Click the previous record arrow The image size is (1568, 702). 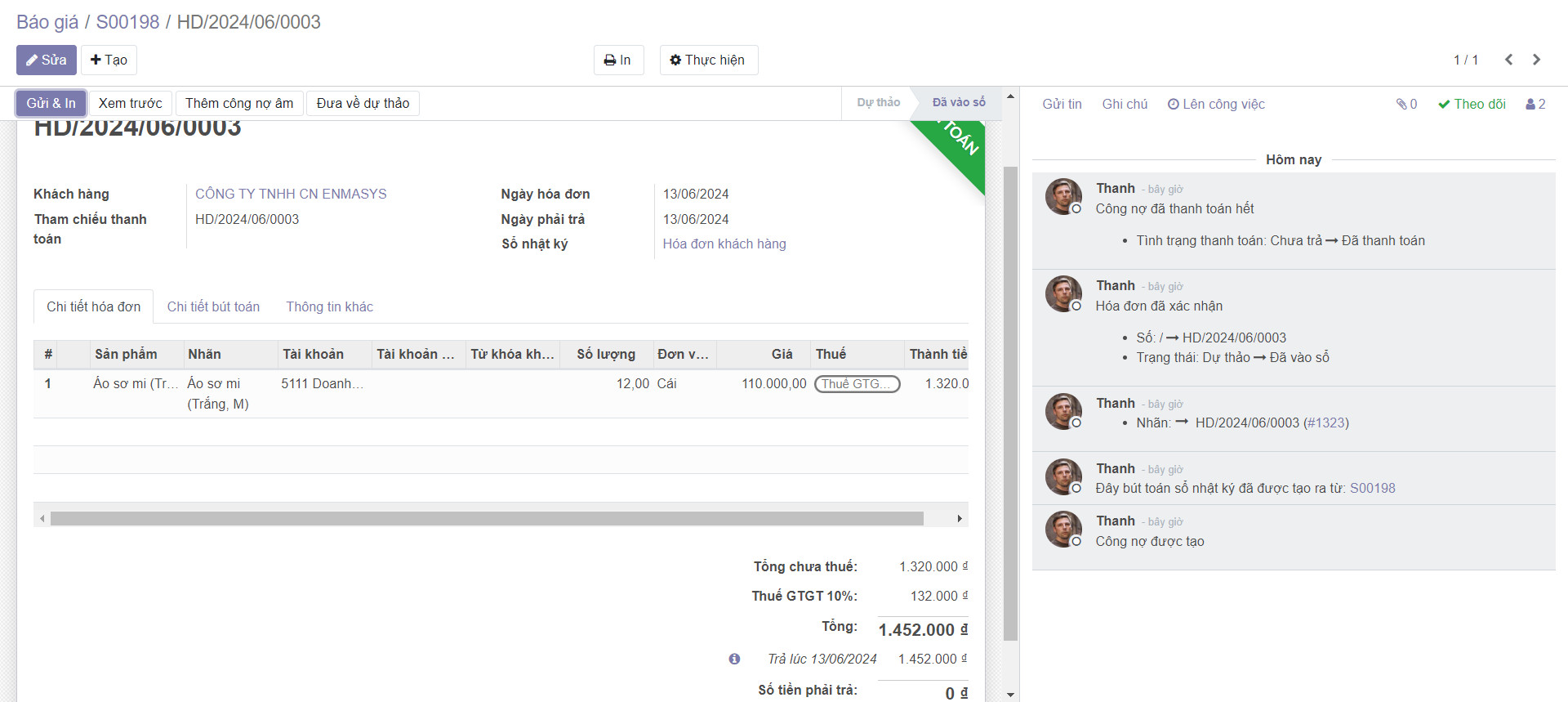tap(1508, 60)
